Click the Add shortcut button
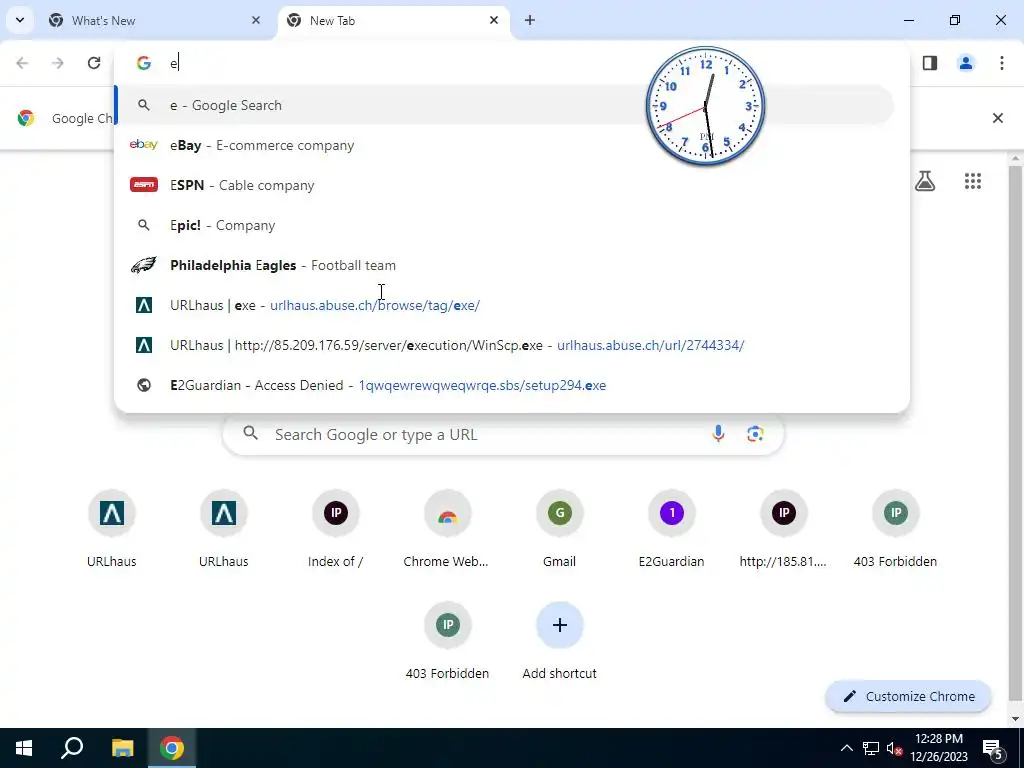 pos(560,641)
